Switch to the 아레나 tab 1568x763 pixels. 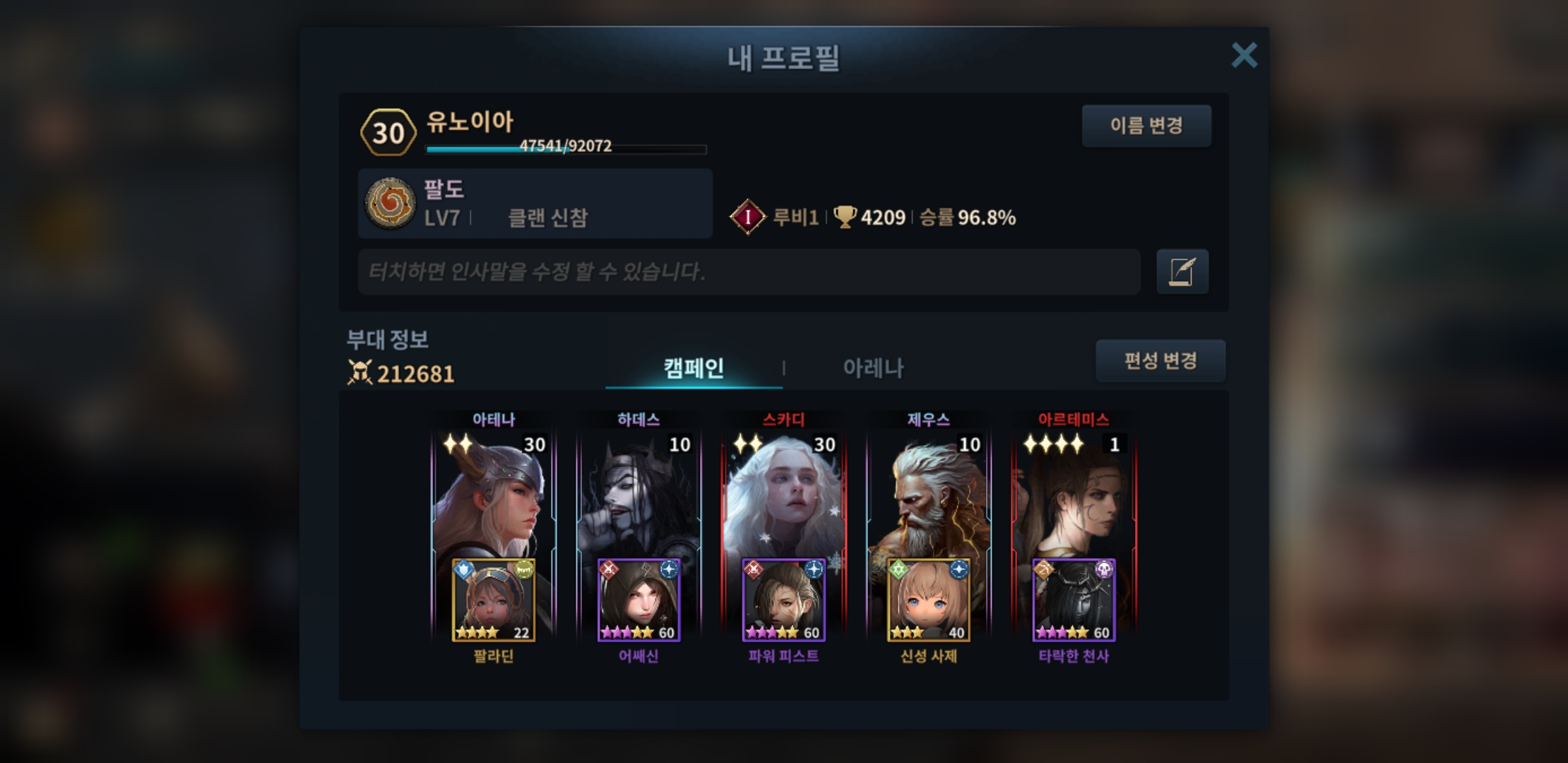pyautogui.click(x=873, y=367)
